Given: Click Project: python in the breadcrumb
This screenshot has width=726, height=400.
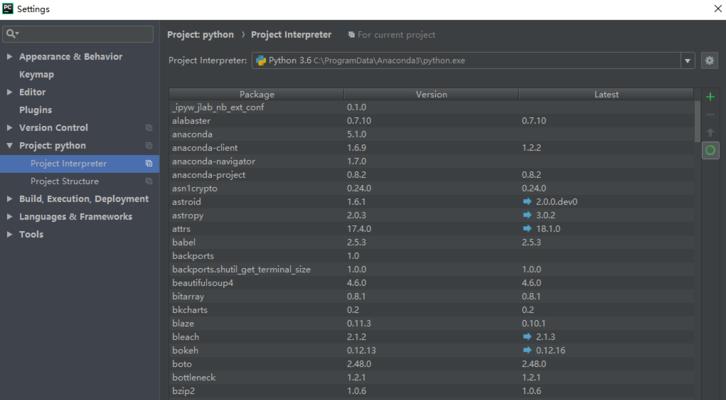Looking at the screenshot, I should (200, 35).
